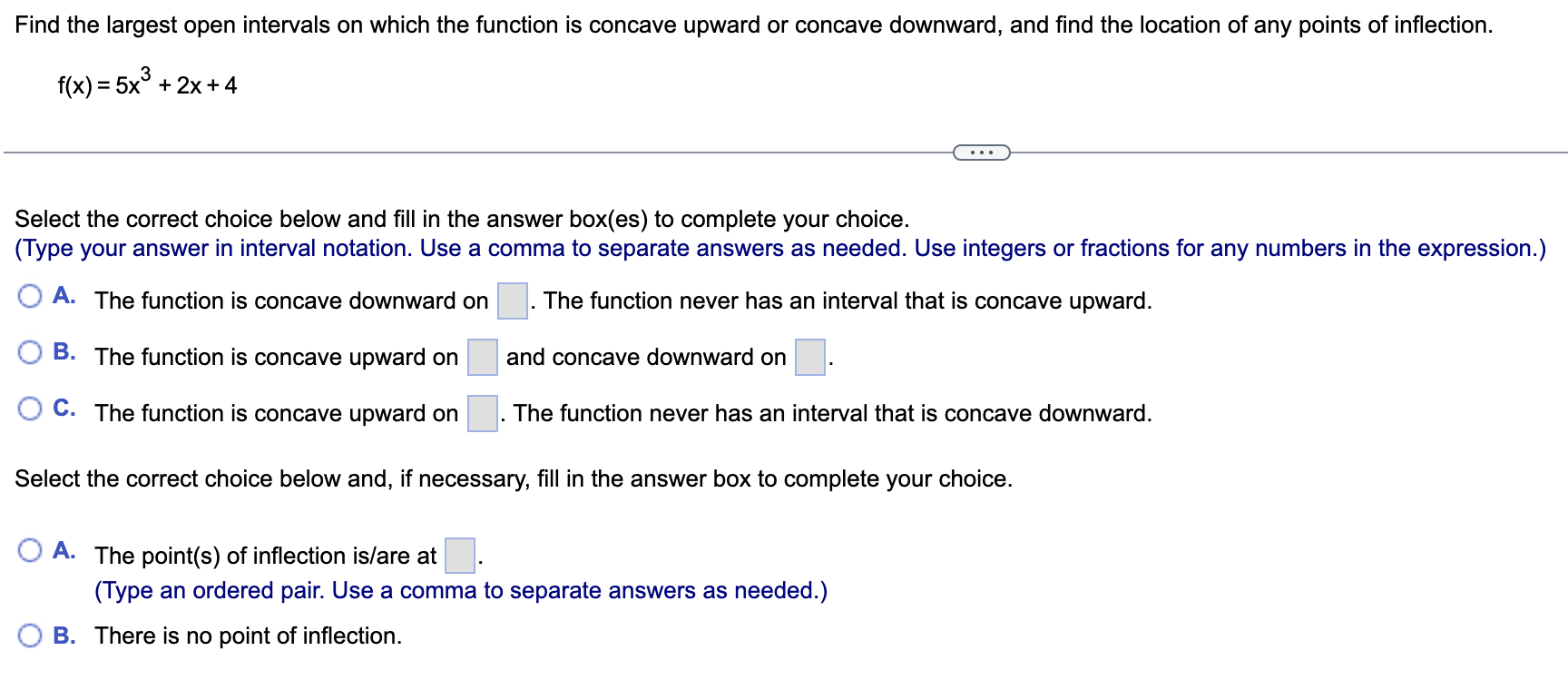Image resolution: width=1568 pixels, height=690 pixels.
Task: Click the concave downward answer box in choice B
Action: tap(808, 356)
